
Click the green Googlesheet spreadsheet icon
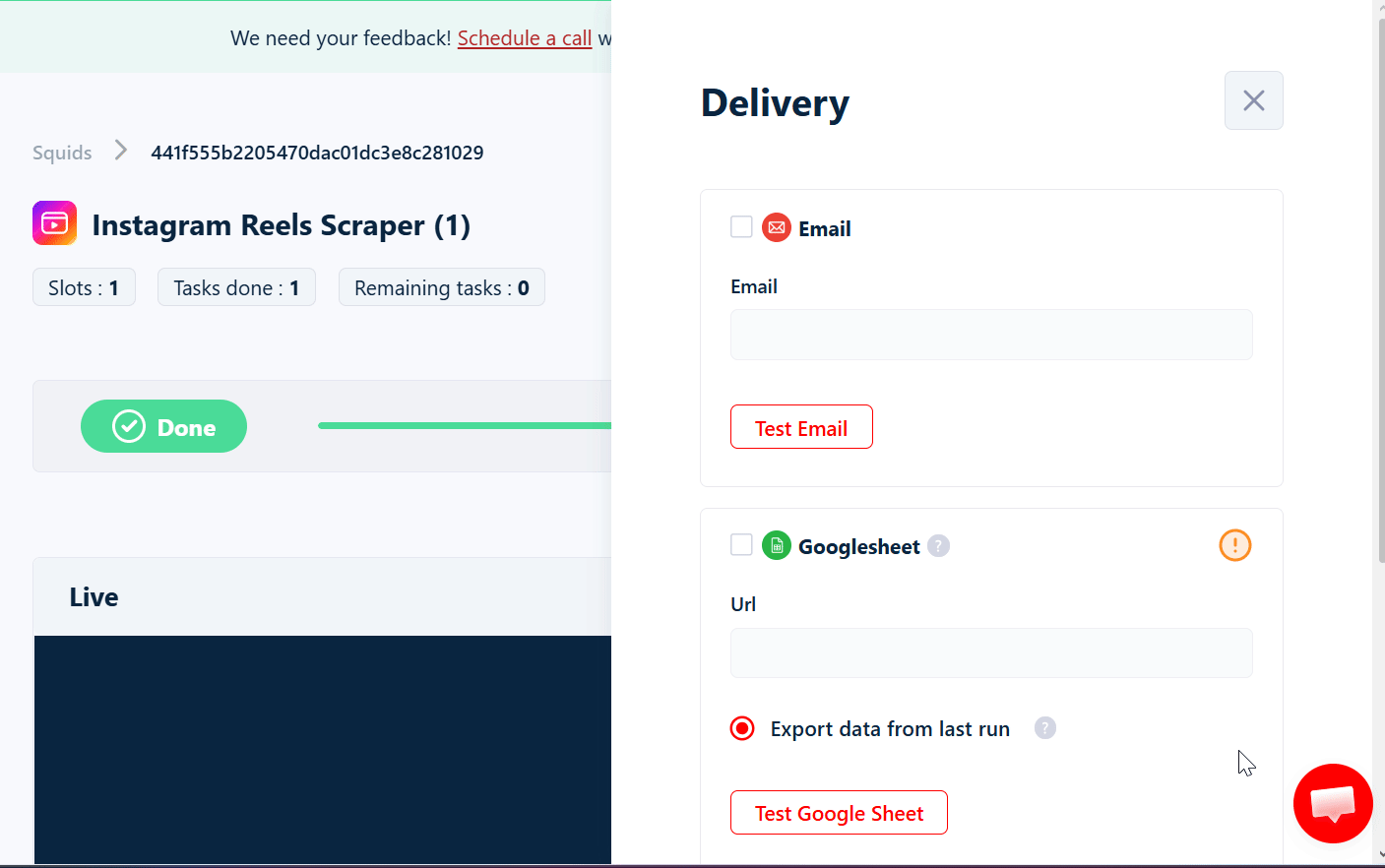[777, 544]
